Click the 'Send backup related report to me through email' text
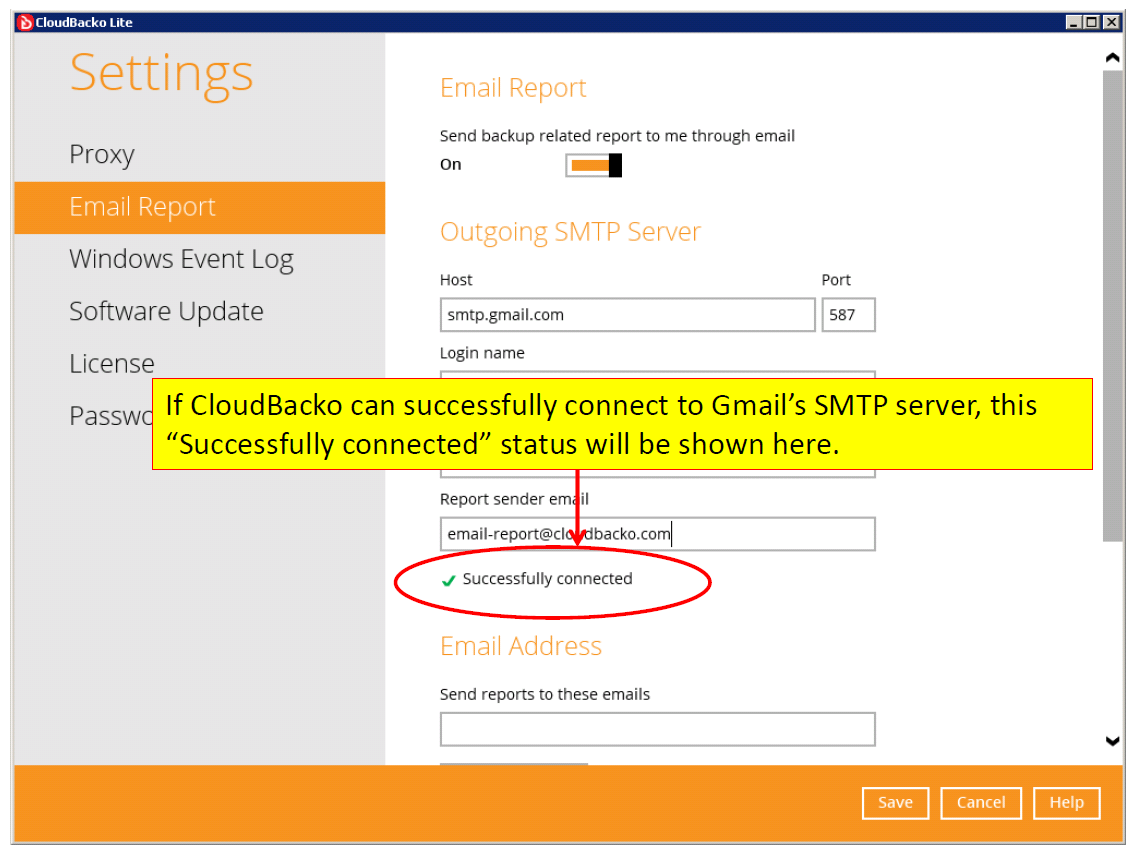 (x=617, y=136)
